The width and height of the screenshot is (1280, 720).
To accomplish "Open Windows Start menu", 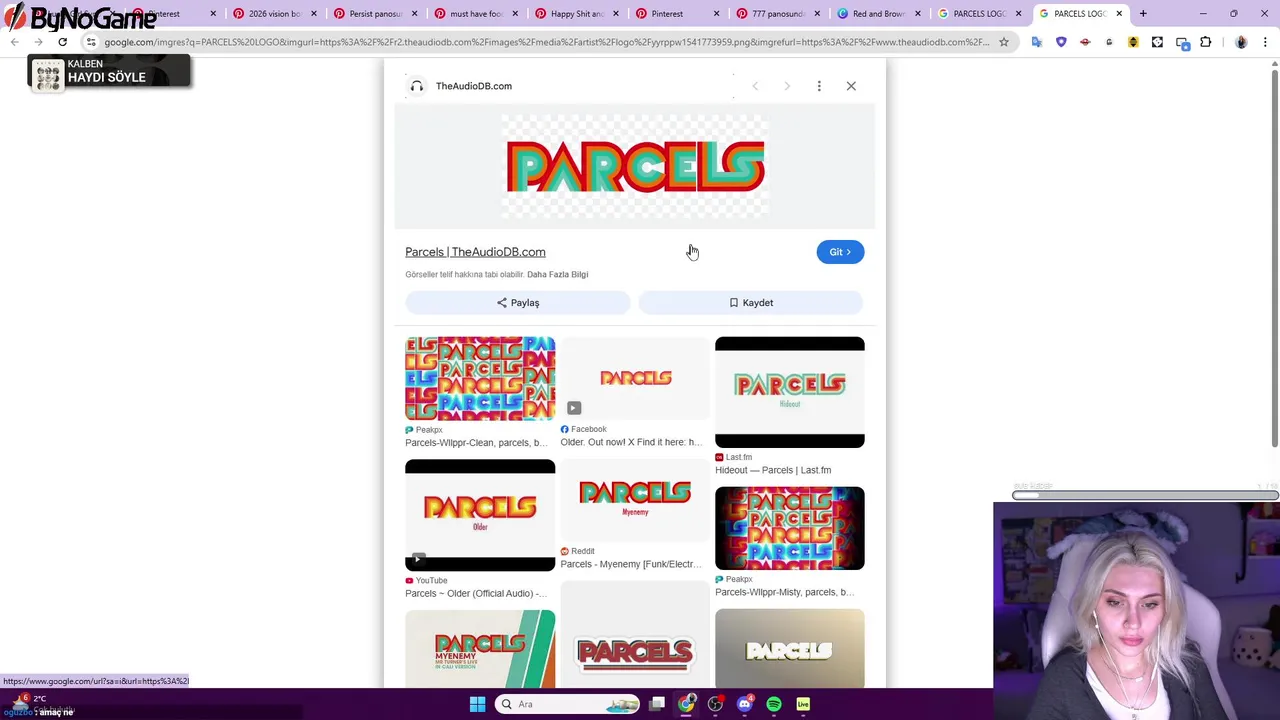I will [x=477, y=704].
